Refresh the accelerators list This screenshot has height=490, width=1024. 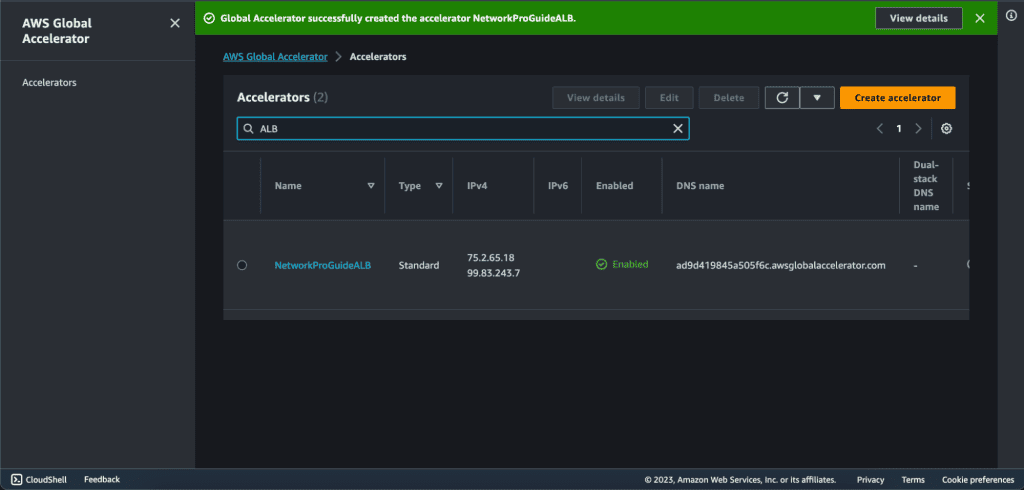[782, 98]
